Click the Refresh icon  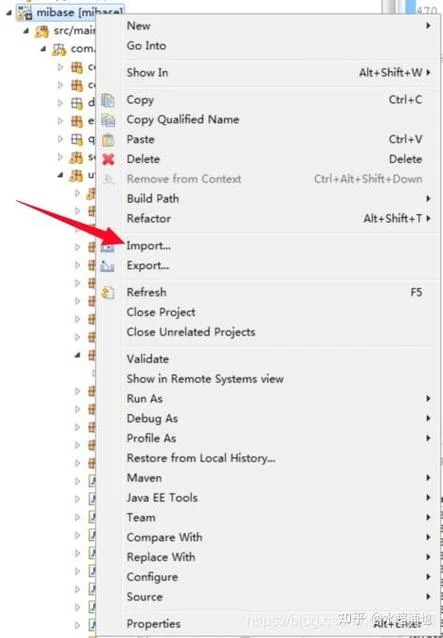tap(108, 293)
